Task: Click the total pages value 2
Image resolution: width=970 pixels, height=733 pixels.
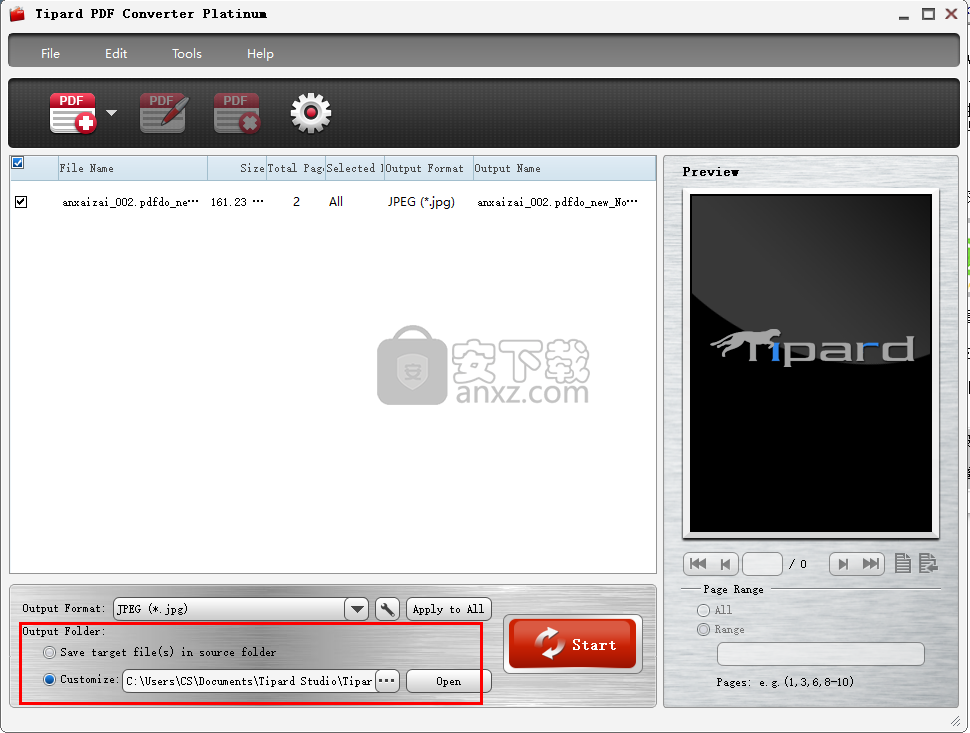Action: coord(296,202)
